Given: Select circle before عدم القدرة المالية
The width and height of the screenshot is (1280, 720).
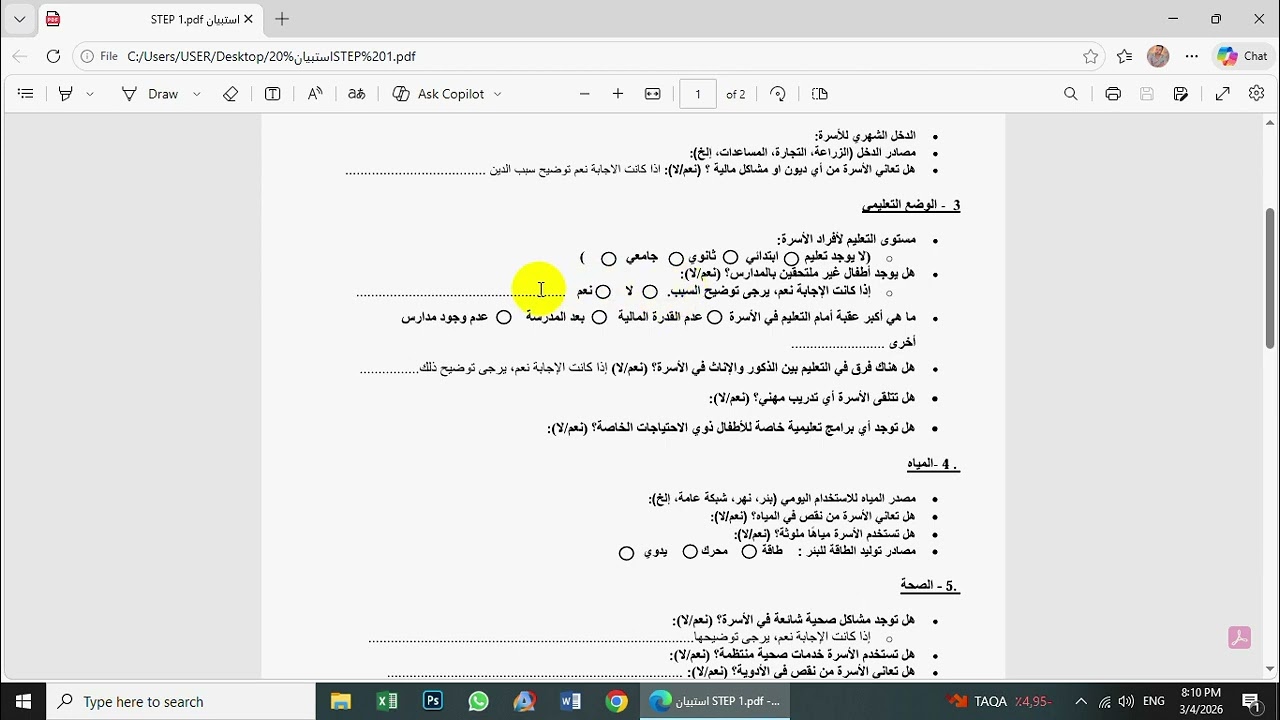Looking at the screenshot, I should click(715, 317).
